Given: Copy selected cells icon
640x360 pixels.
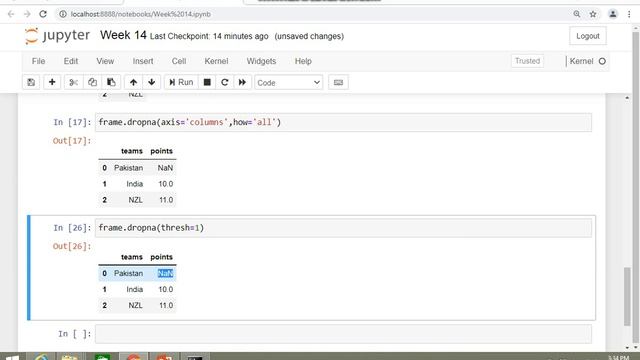Looking at the screenshot, I should [x=92, y=82].
